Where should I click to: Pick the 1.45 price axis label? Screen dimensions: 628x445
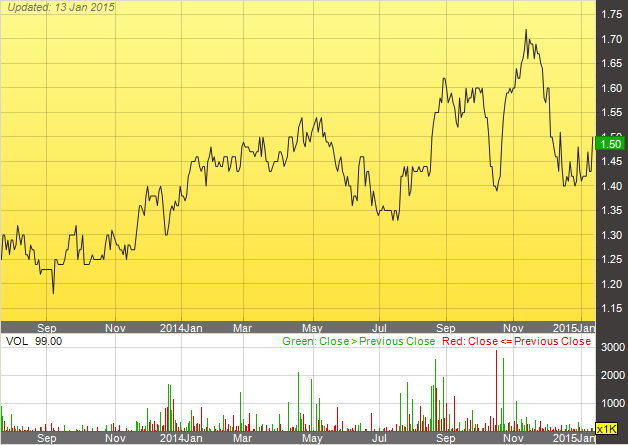click(612, 161)
